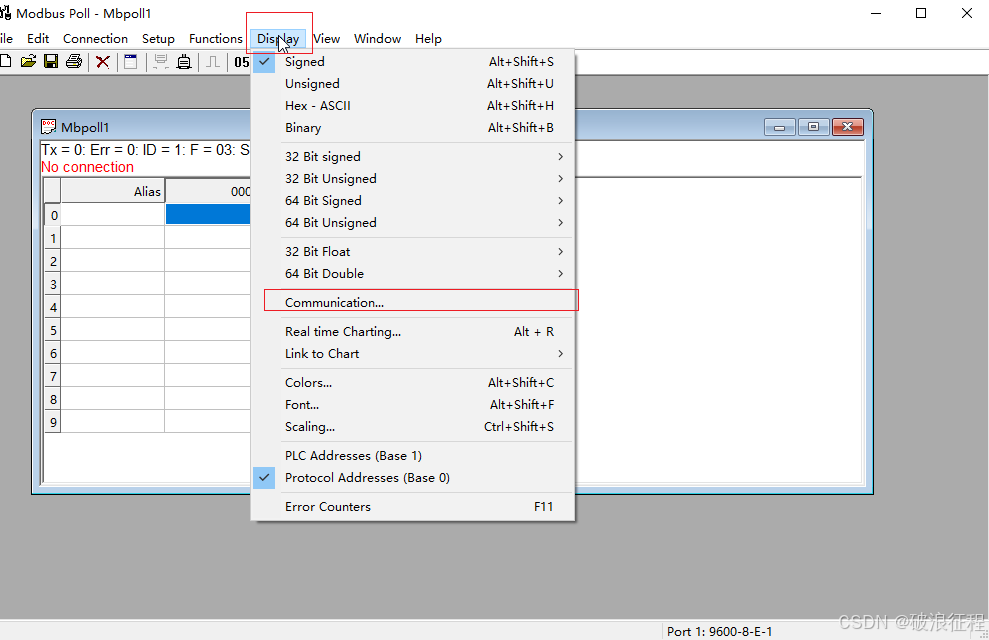Viewport: 989px width, 640px height.
Task: Minimize the Mbpoll1 child window
Action: [780, 127]
